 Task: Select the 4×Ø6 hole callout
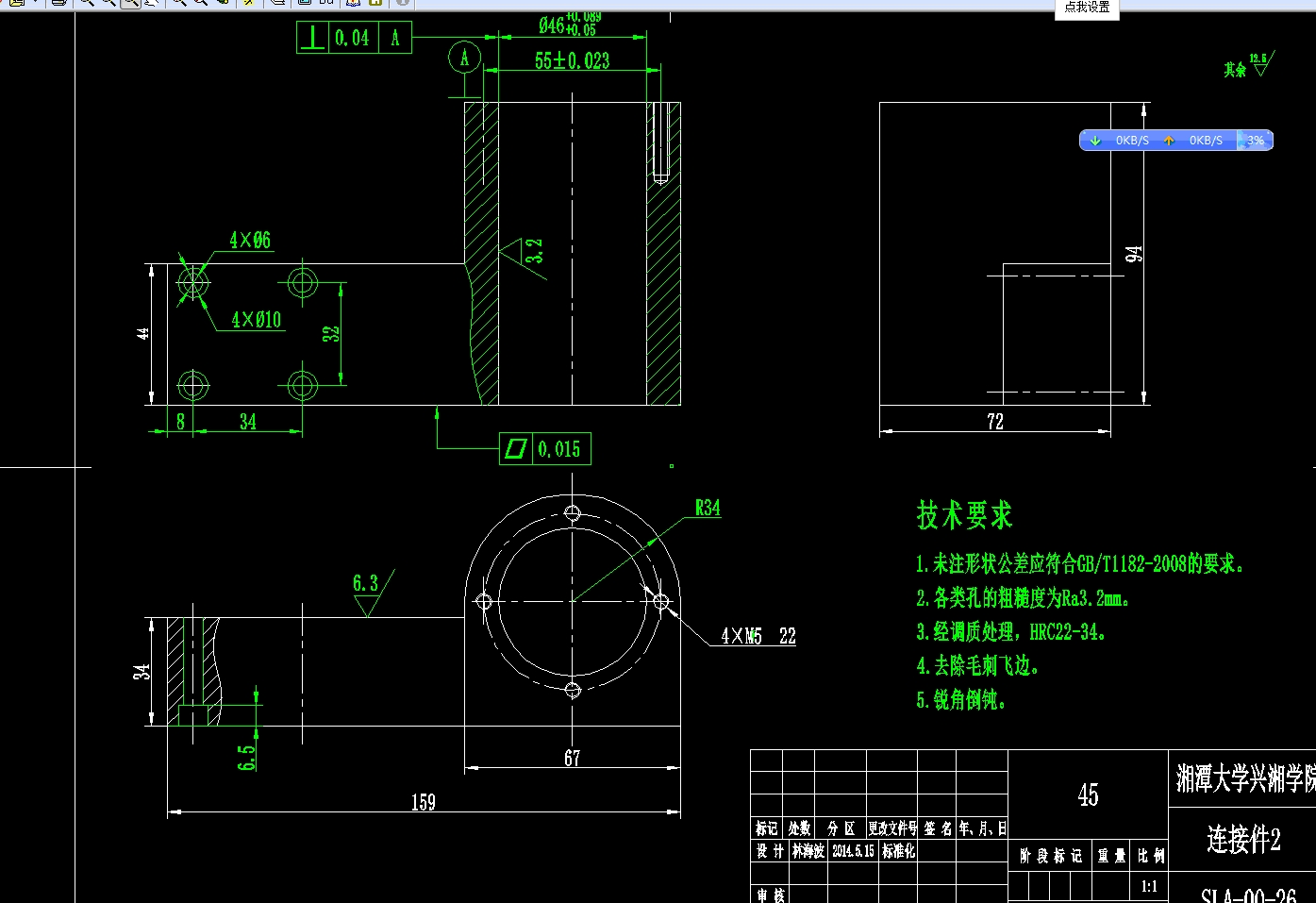(250, 241)
